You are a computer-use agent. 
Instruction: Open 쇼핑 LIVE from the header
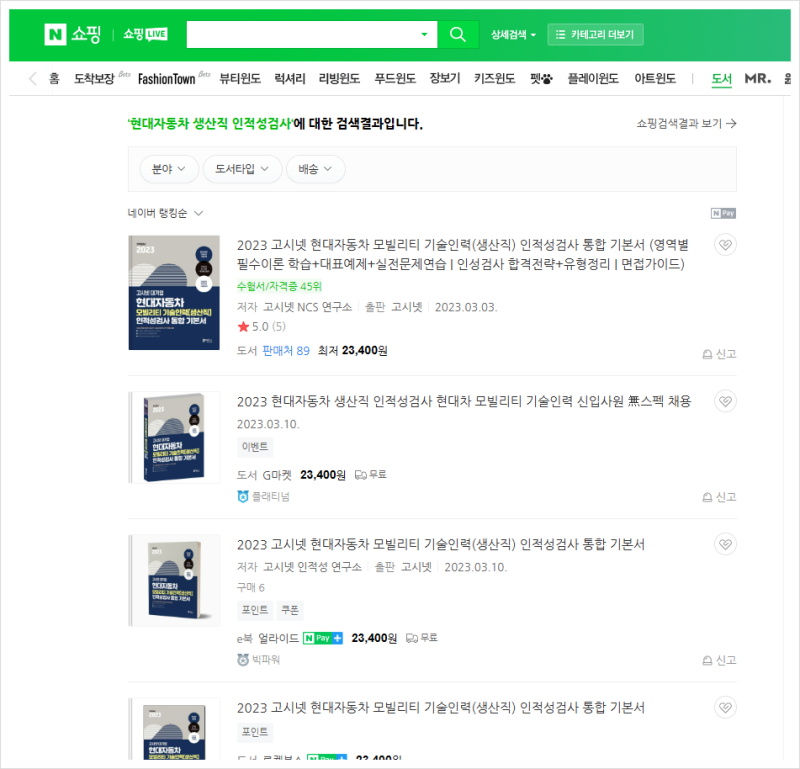(145, 34)
